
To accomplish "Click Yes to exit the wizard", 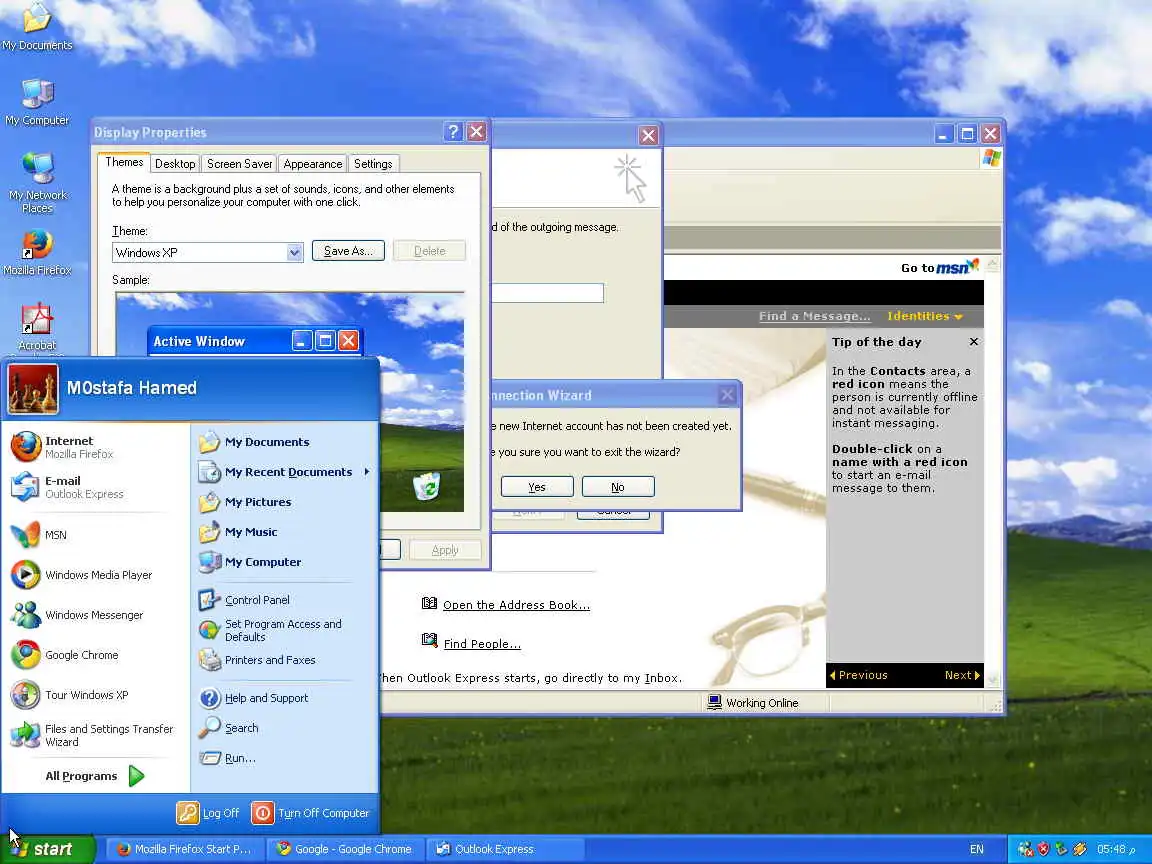I will click(x=537, y=487).
